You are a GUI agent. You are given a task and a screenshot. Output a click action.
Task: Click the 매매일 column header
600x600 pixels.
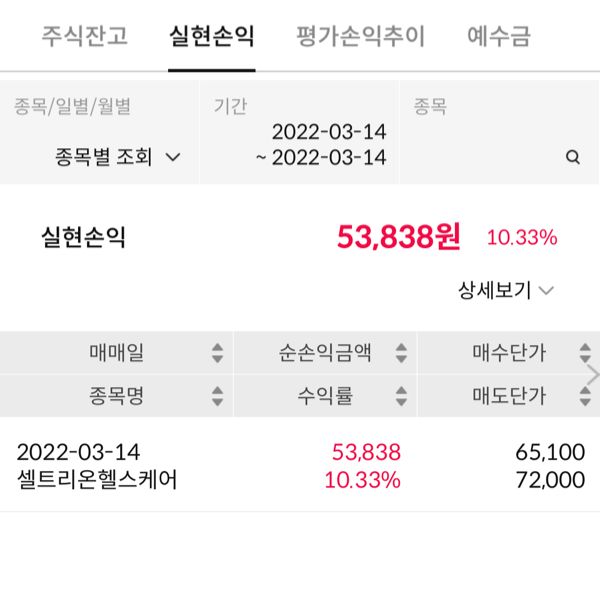116,353
